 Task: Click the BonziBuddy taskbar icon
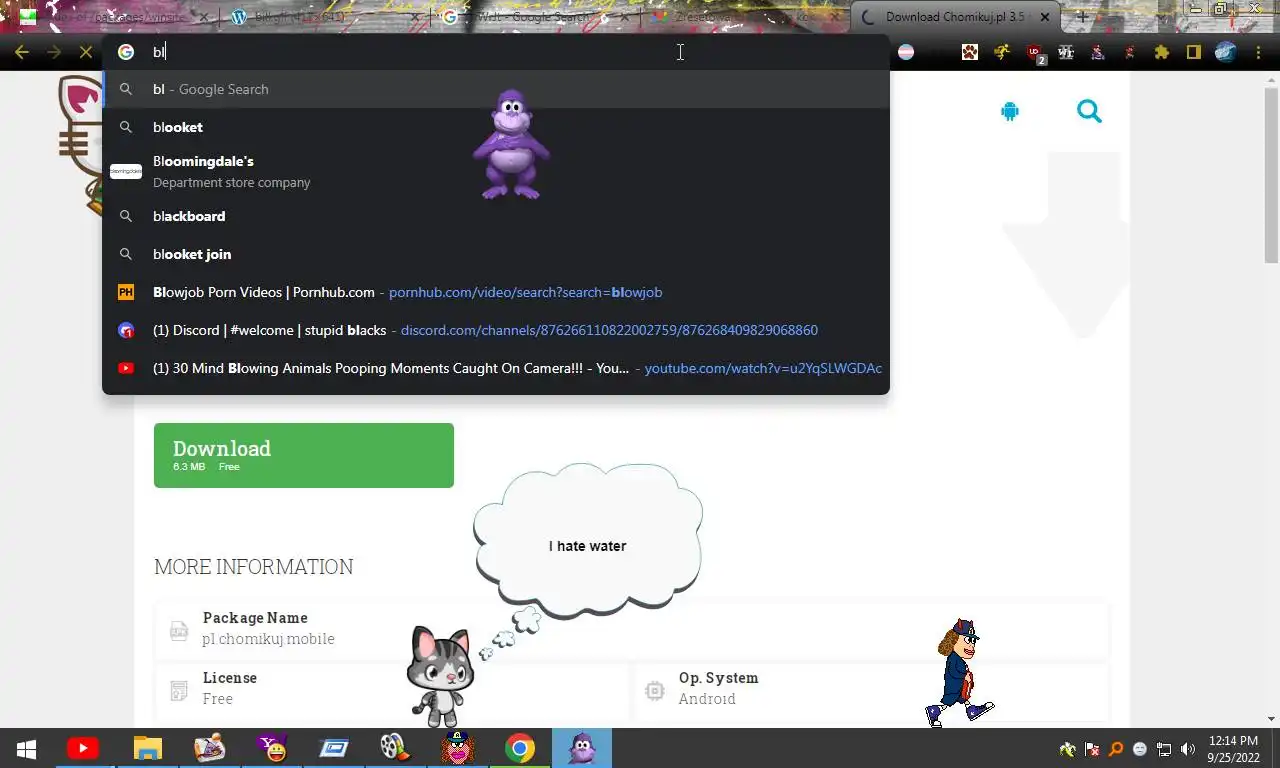pos(582,748)
